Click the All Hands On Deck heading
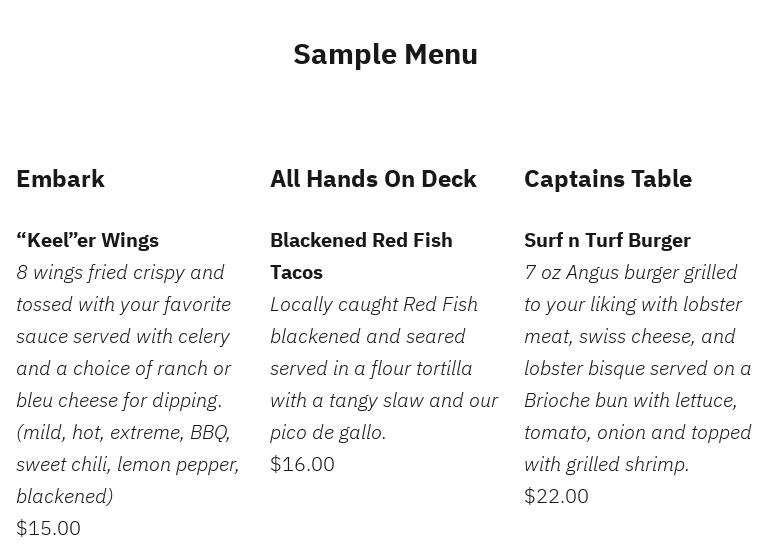The height and width of the screenshot is (549, 770). pos(373,179)
